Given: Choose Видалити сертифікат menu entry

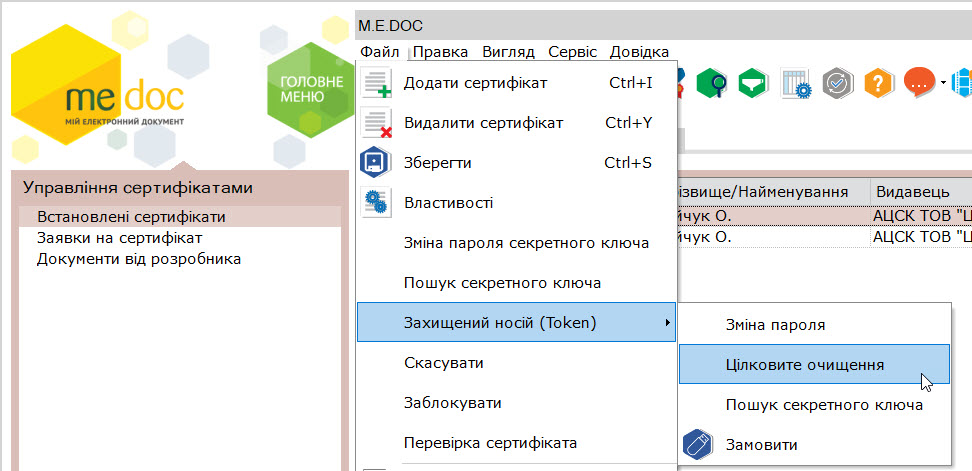Looking at the screenshot, I should coord(516,123).
